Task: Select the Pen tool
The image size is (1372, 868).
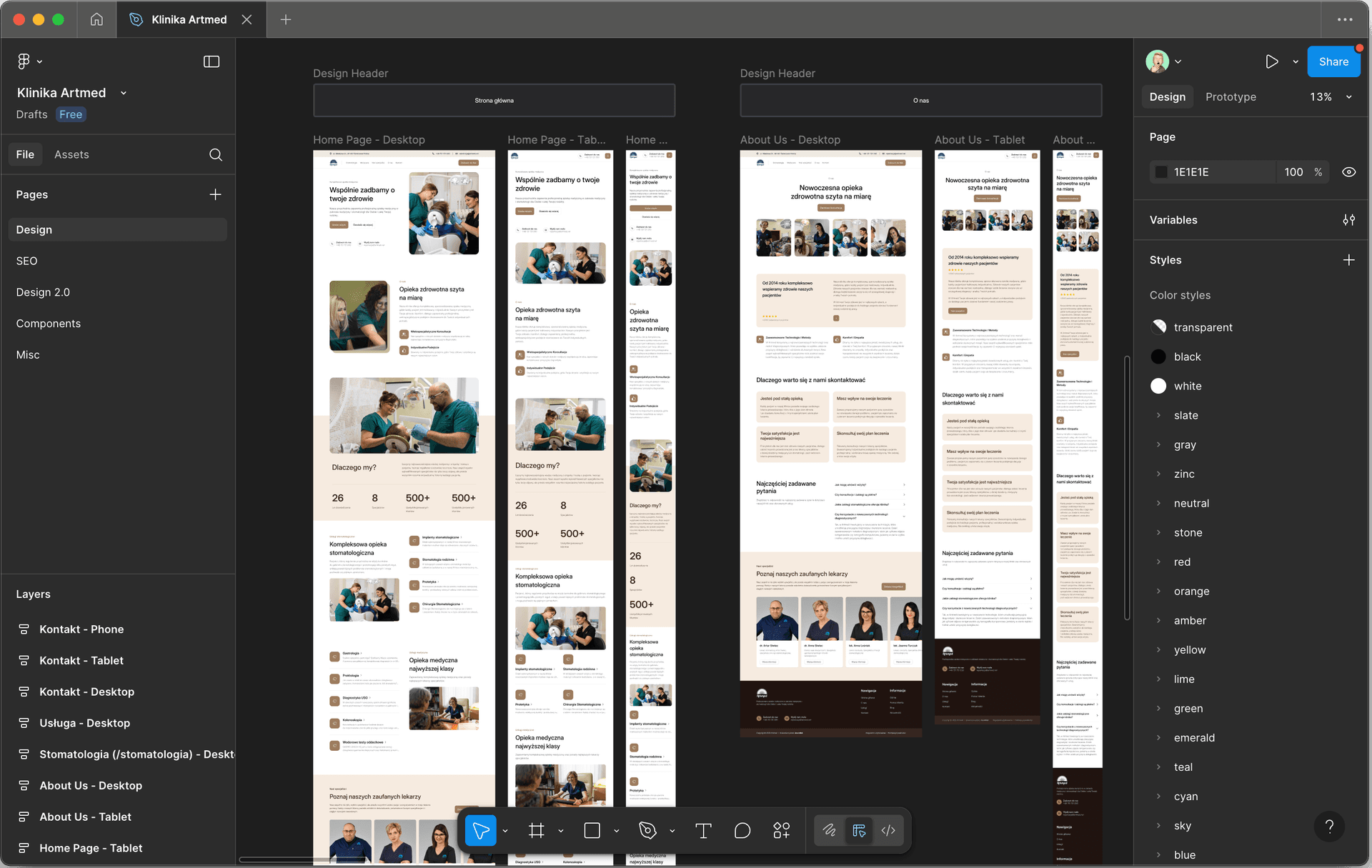Action: coord(647,830)
